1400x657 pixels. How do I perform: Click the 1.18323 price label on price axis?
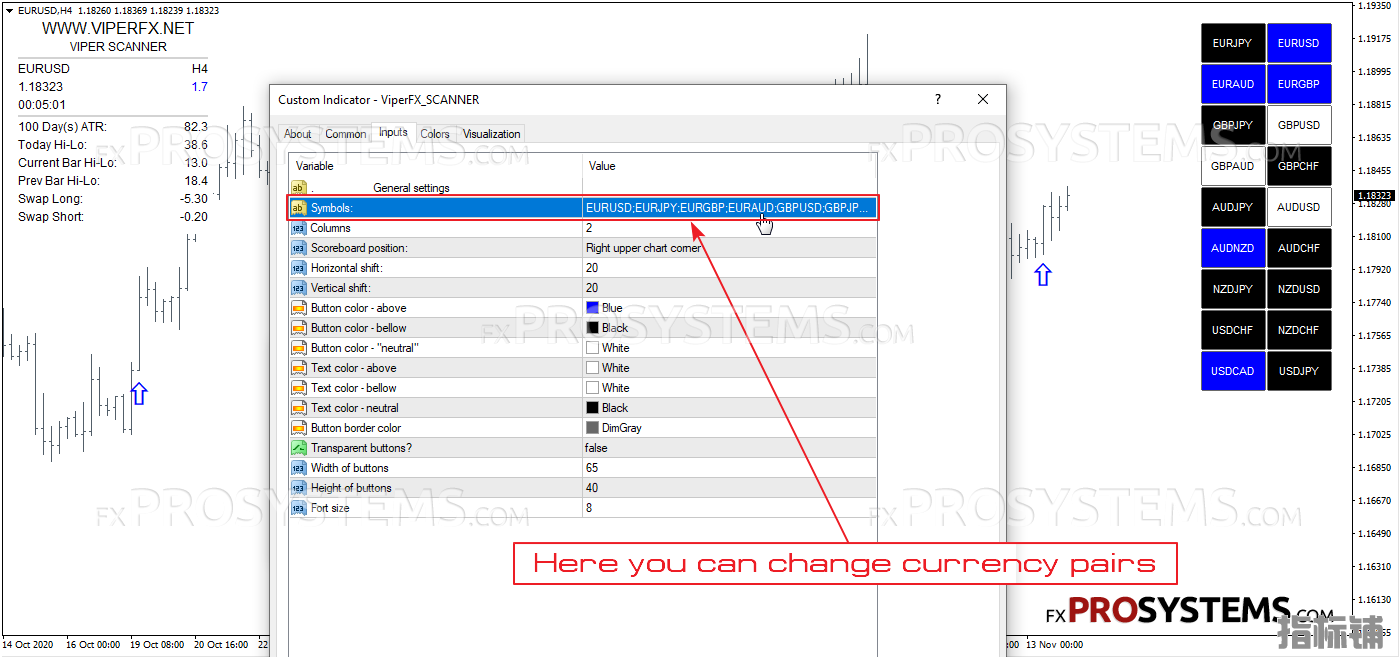pos(1374,195)
